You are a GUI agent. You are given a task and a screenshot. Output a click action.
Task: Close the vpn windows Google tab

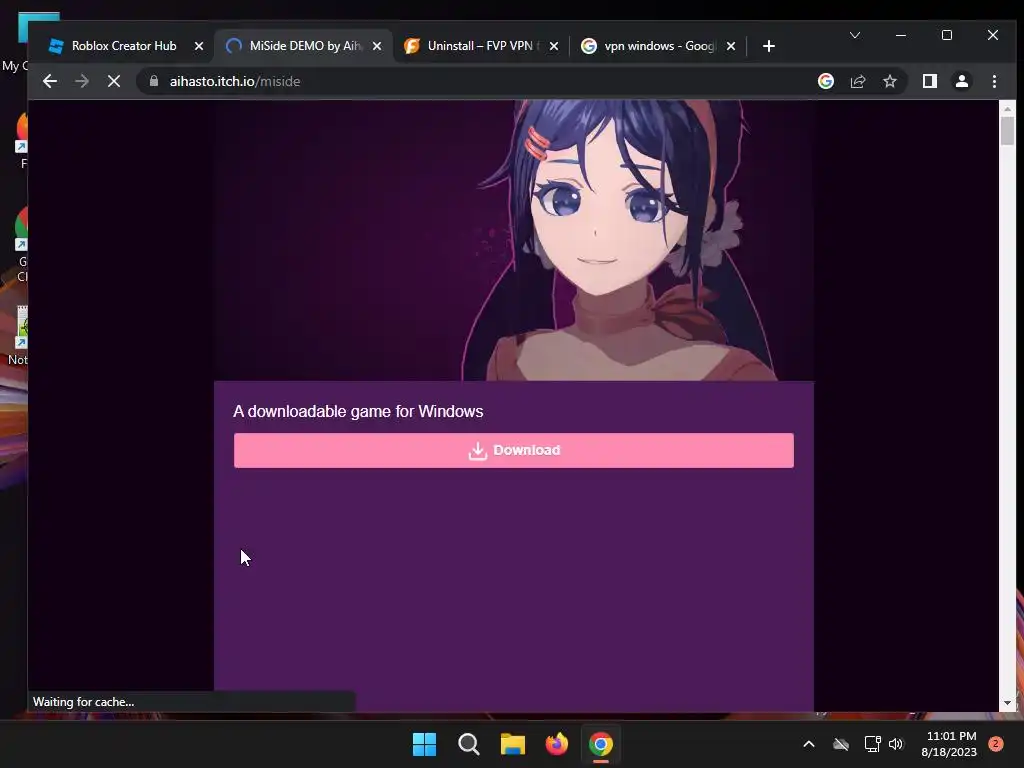click(x=731, y=46)
